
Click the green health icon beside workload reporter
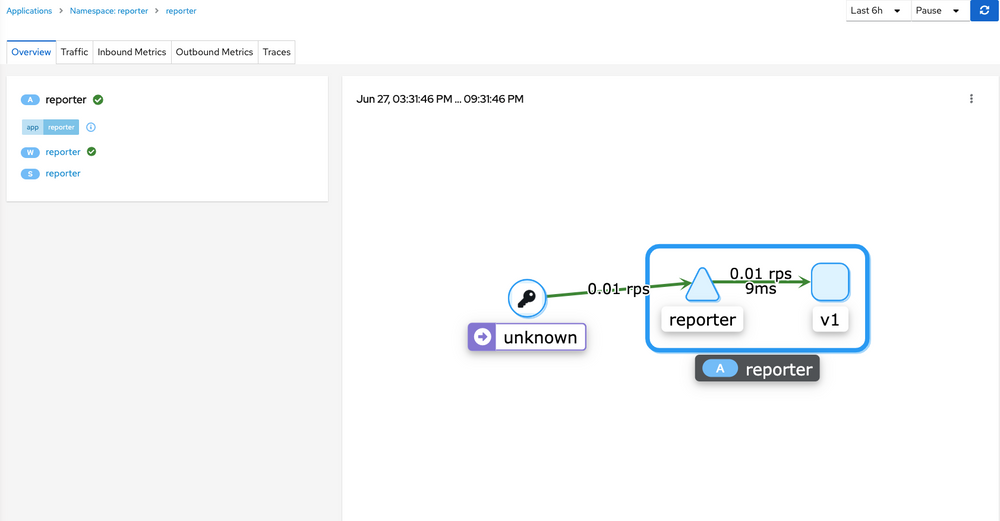point(91,152)
